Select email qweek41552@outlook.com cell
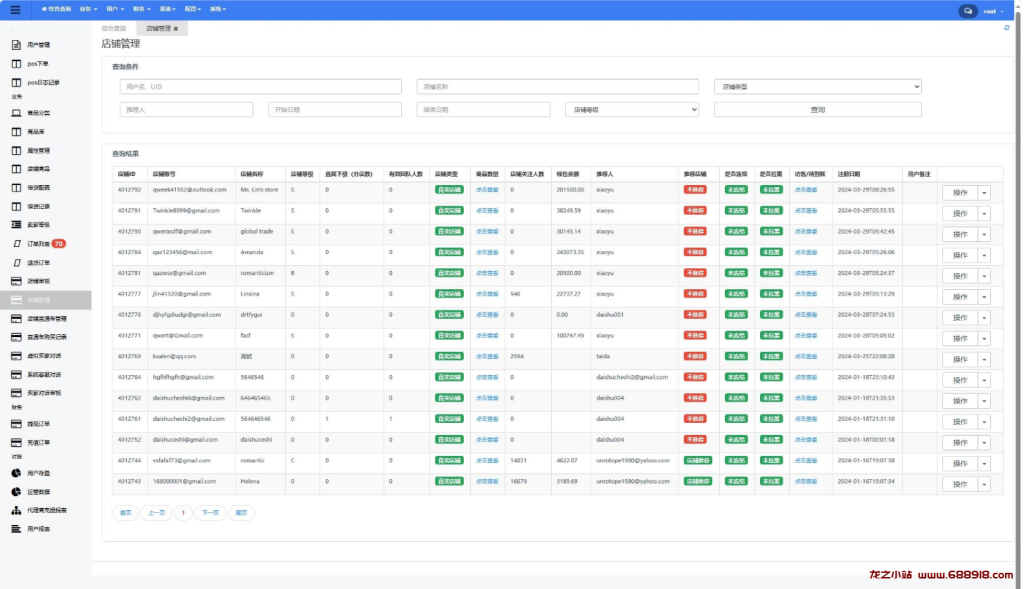The image size is (1024, 589). click(x=189, y=190)
